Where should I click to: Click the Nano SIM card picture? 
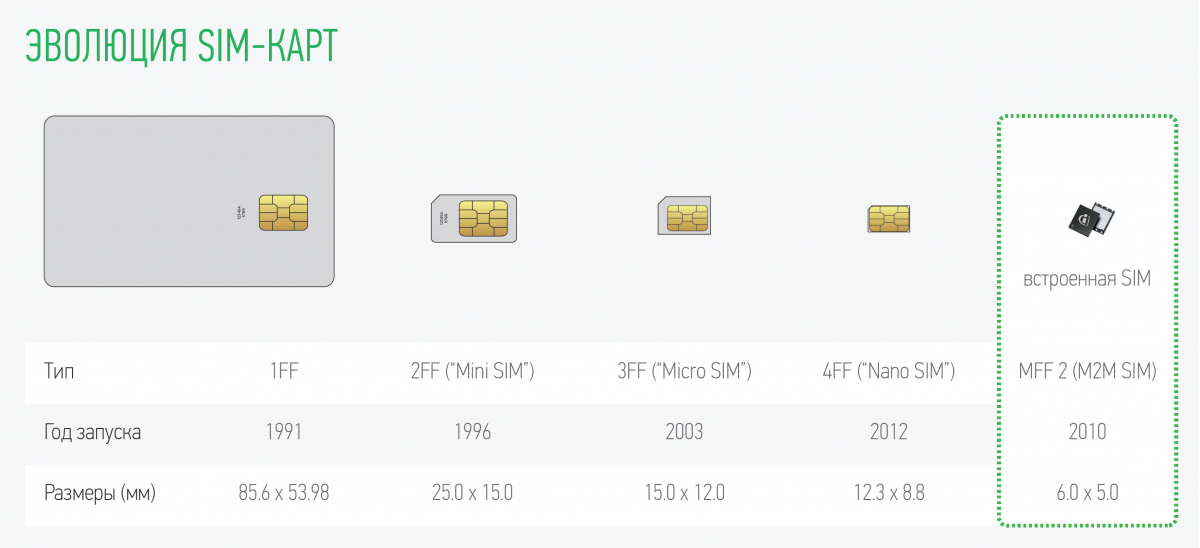(888, 219)
